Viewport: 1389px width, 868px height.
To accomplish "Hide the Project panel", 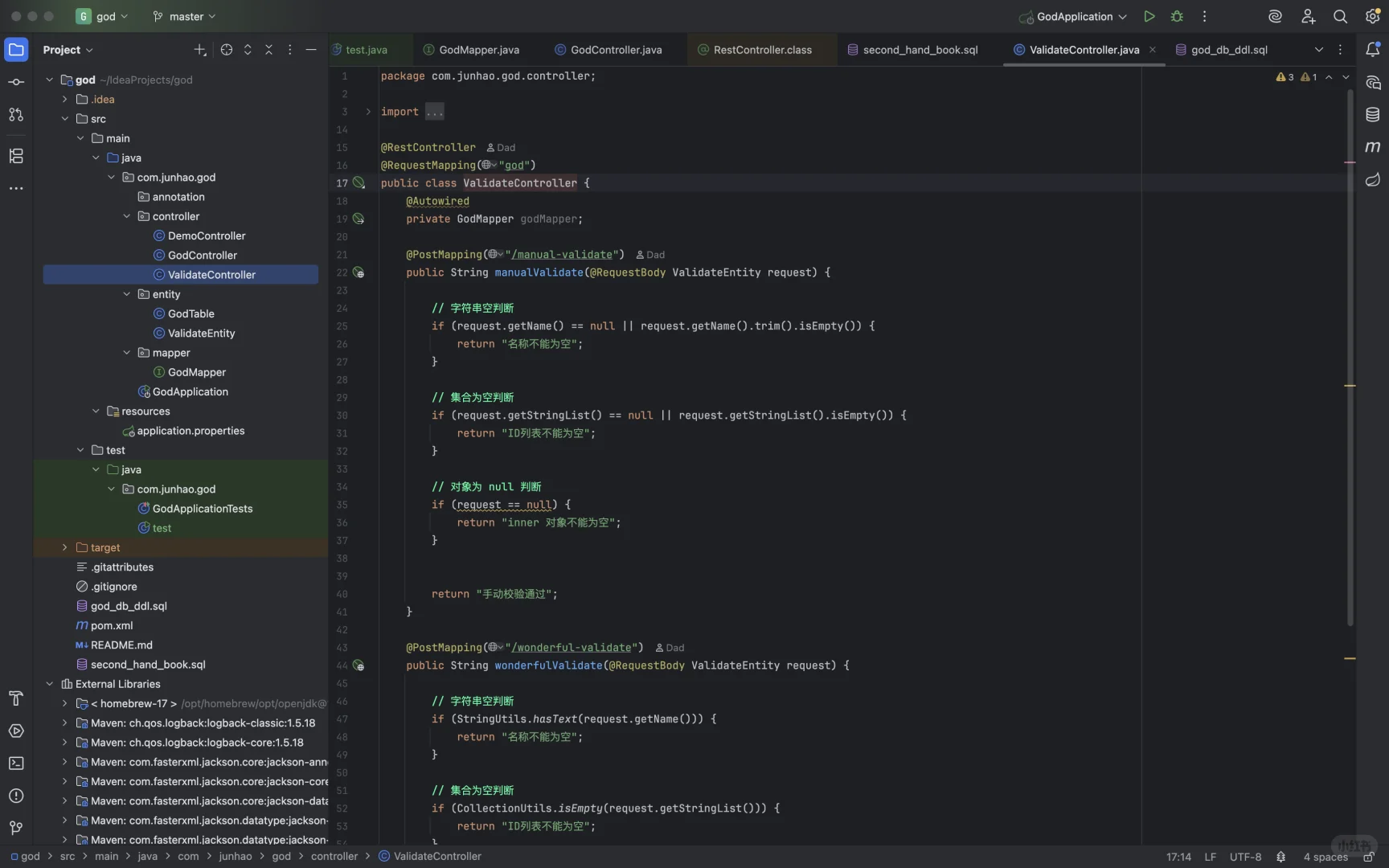I will tap(311, 50).
